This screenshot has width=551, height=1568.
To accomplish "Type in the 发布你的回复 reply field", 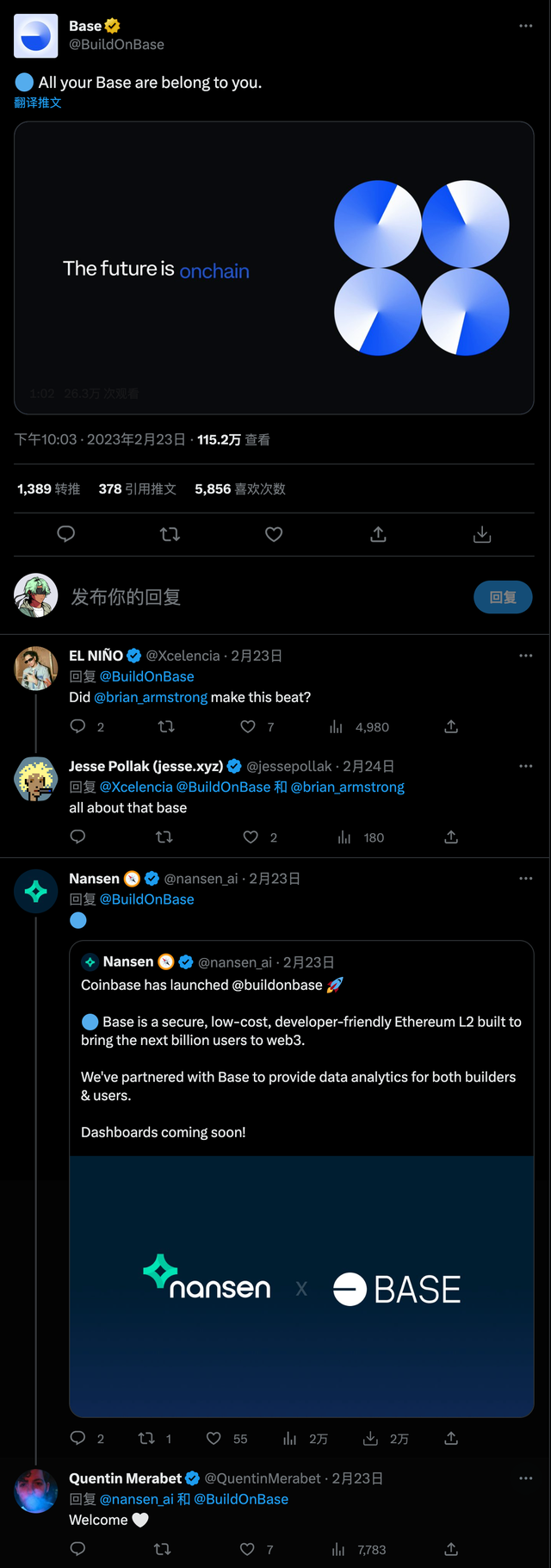I will pyautogui.click(x=258, y=597).
